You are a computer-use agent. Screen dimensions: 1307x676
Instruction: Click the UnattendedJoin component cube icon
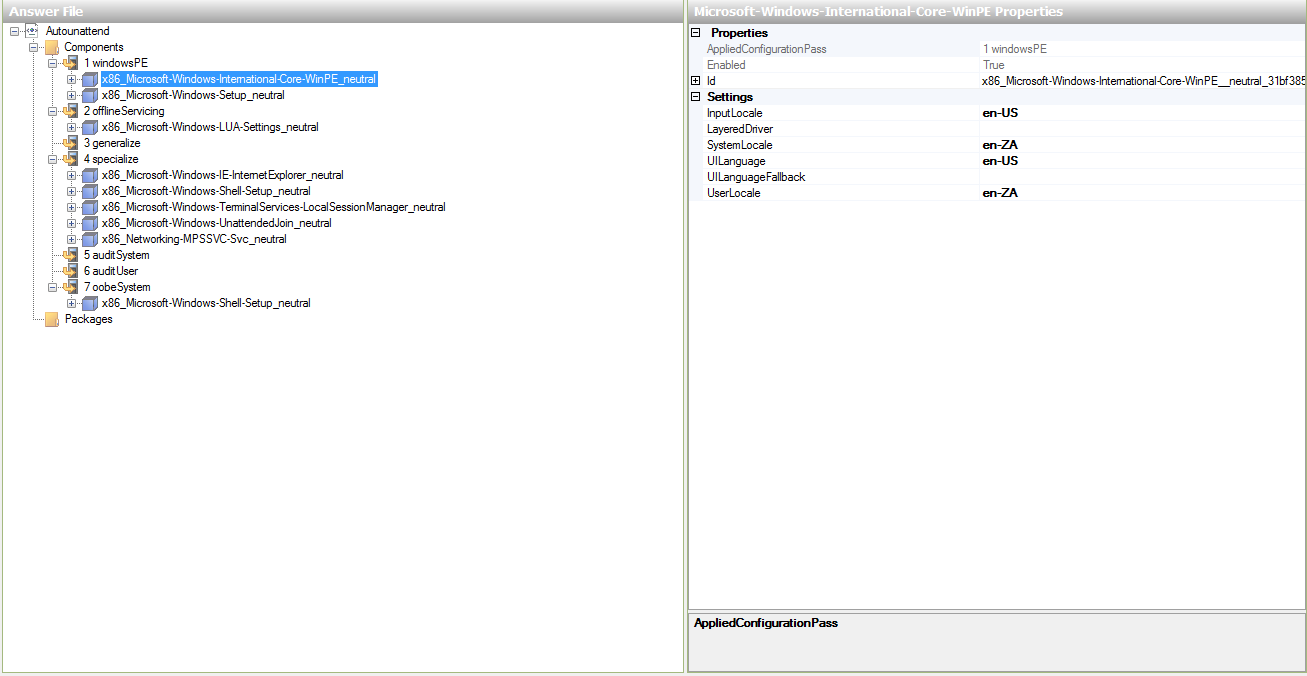[90, 223]
